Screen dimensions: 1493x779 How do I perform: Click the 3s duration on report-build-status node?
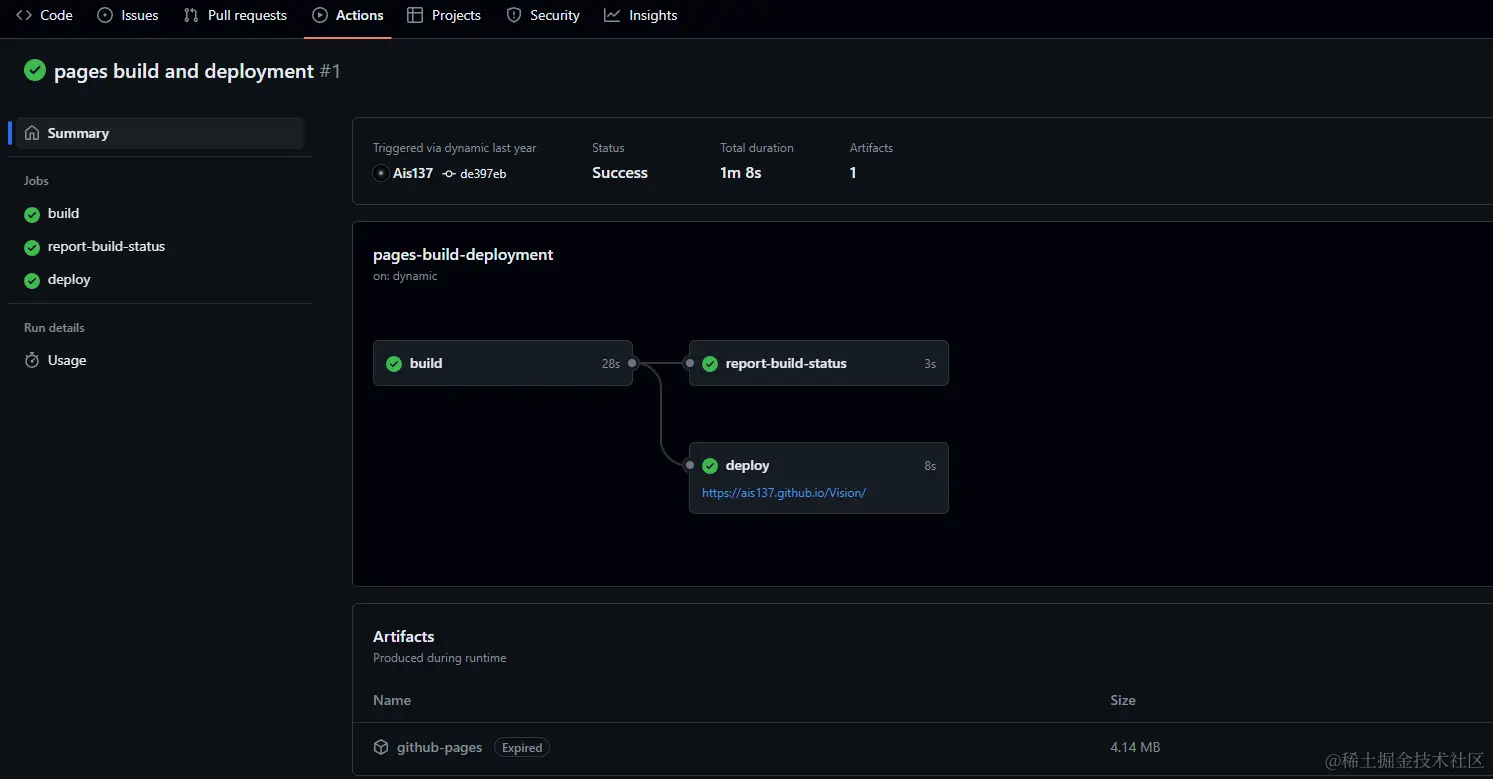click(930, 364)
